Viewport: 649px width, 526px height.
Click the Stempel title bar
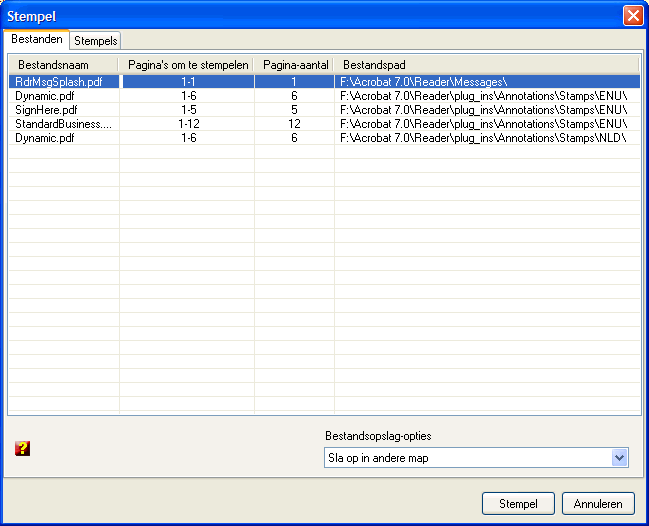[300, 16]
